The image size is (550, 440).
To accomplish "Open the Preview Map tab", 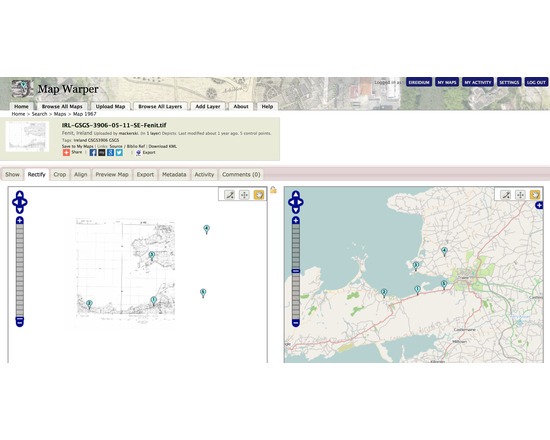I will [112, 174].
